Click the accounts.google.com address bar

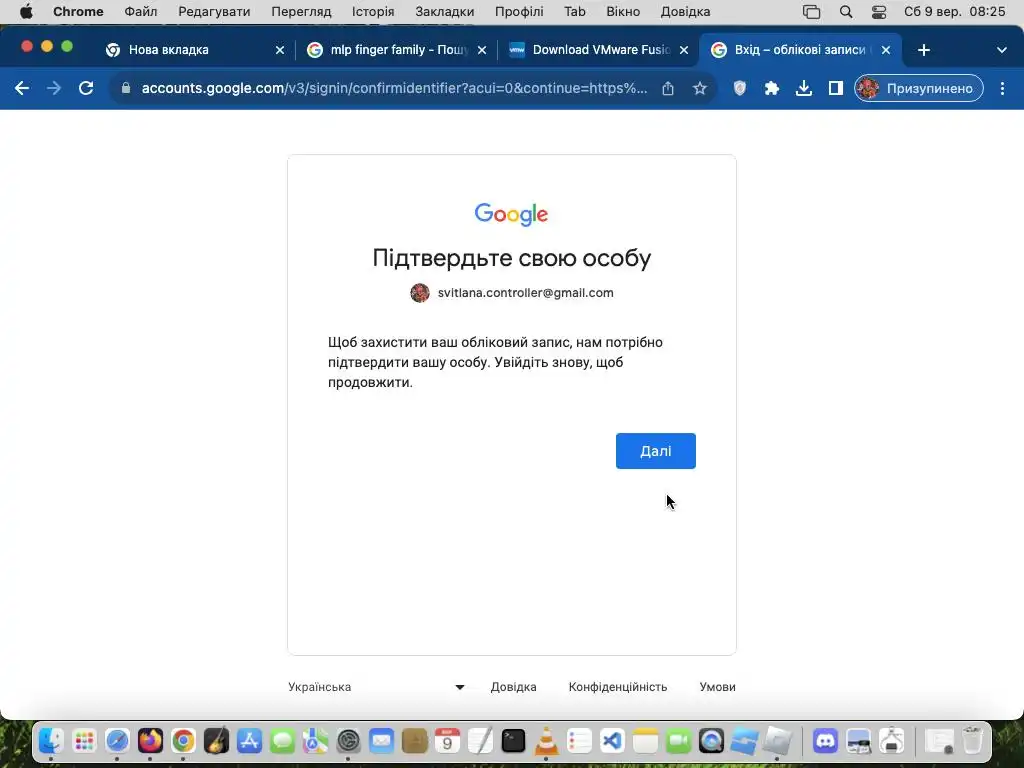[394, 88]
